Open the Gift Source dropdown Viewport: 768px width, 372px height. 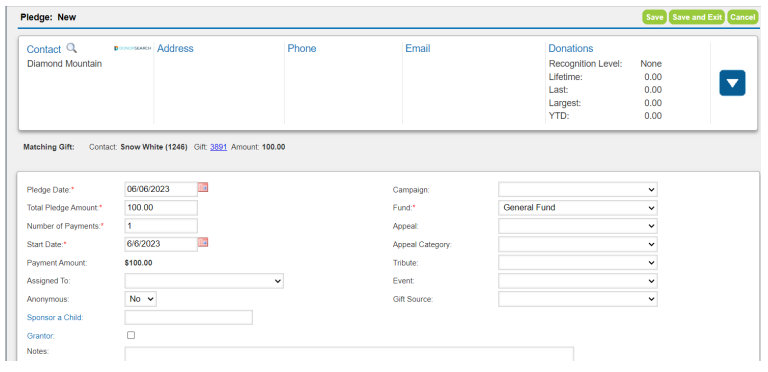tap(578, 299)
